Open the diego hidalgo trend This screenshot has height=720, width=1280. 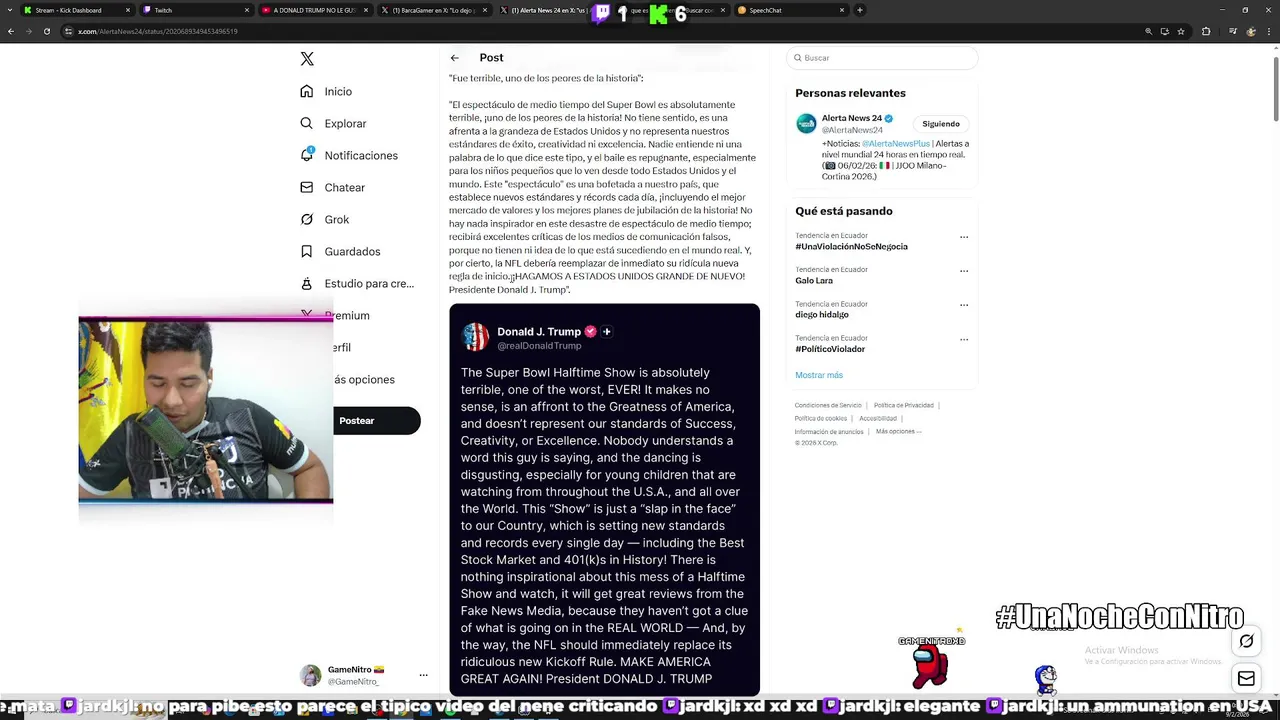pyautogui.click(x=822, y=315)
